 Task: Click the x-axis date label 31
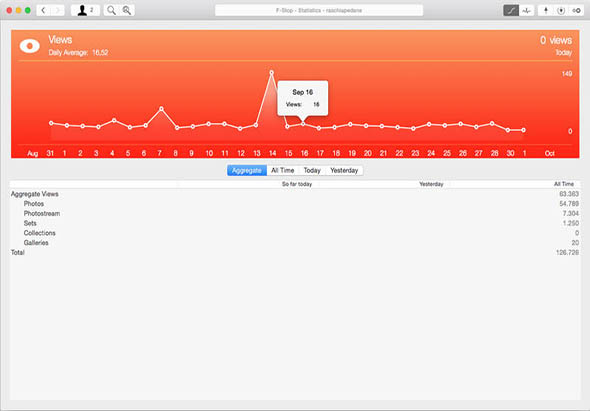pyautogui.click(x=50, y=153)
